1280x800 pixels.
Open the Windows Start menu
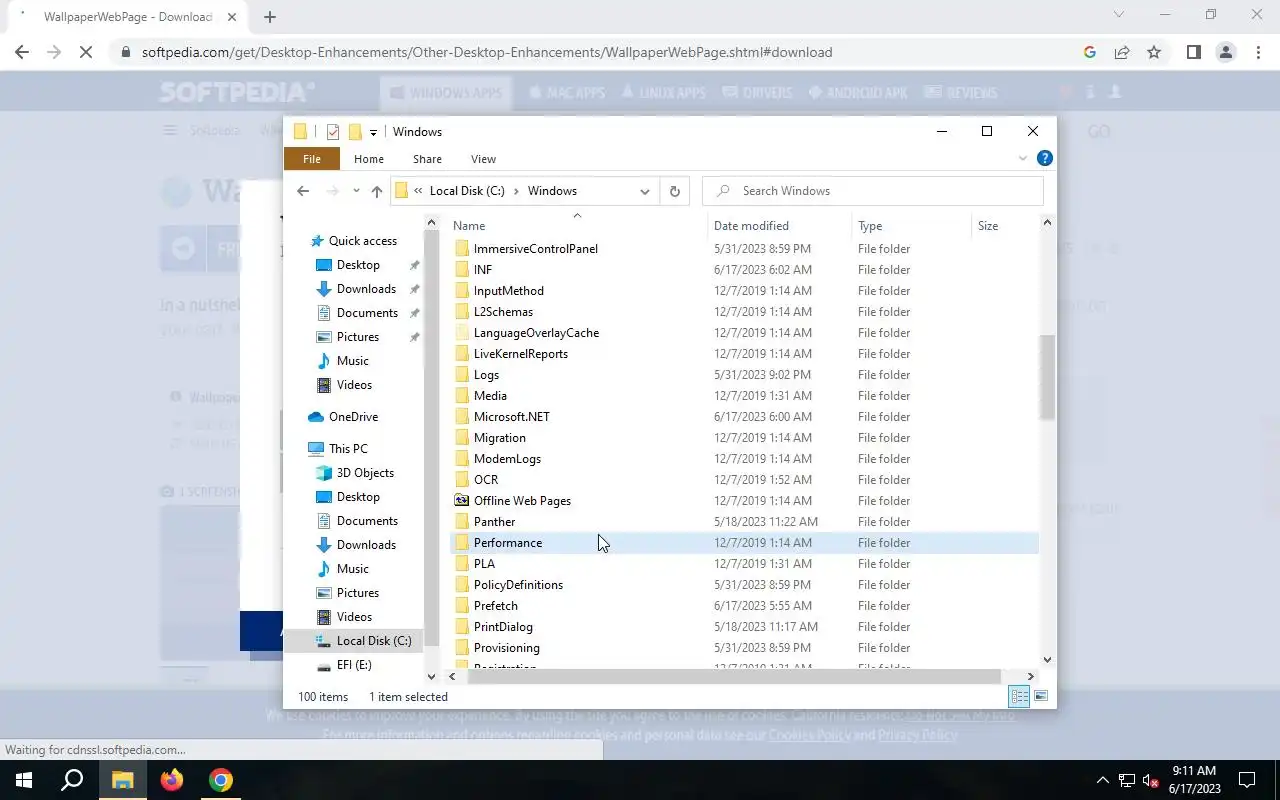pos(24,780)
